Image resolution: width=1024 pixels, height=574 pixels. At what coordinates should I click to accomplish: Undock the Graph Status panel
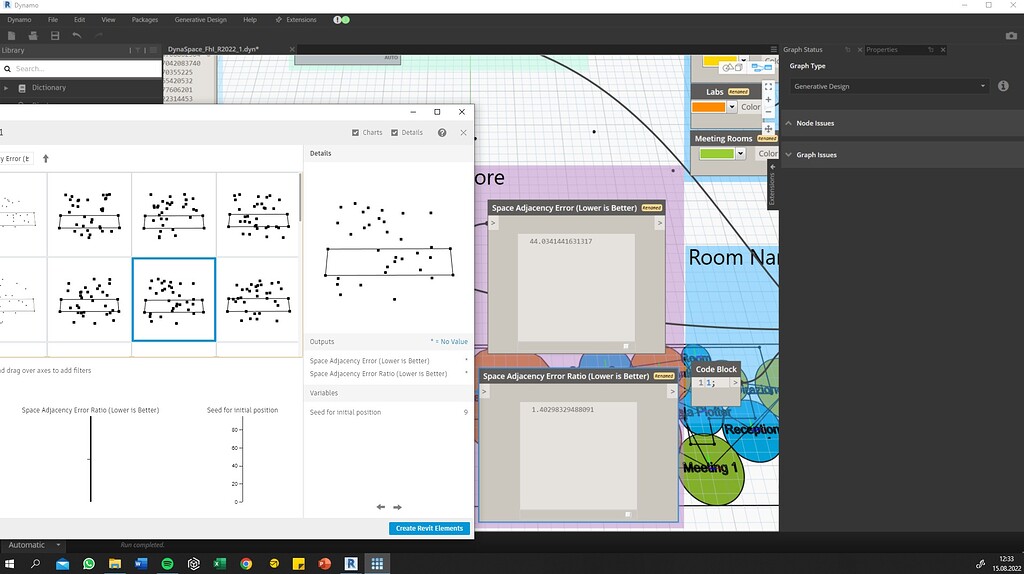coord(848,50)
